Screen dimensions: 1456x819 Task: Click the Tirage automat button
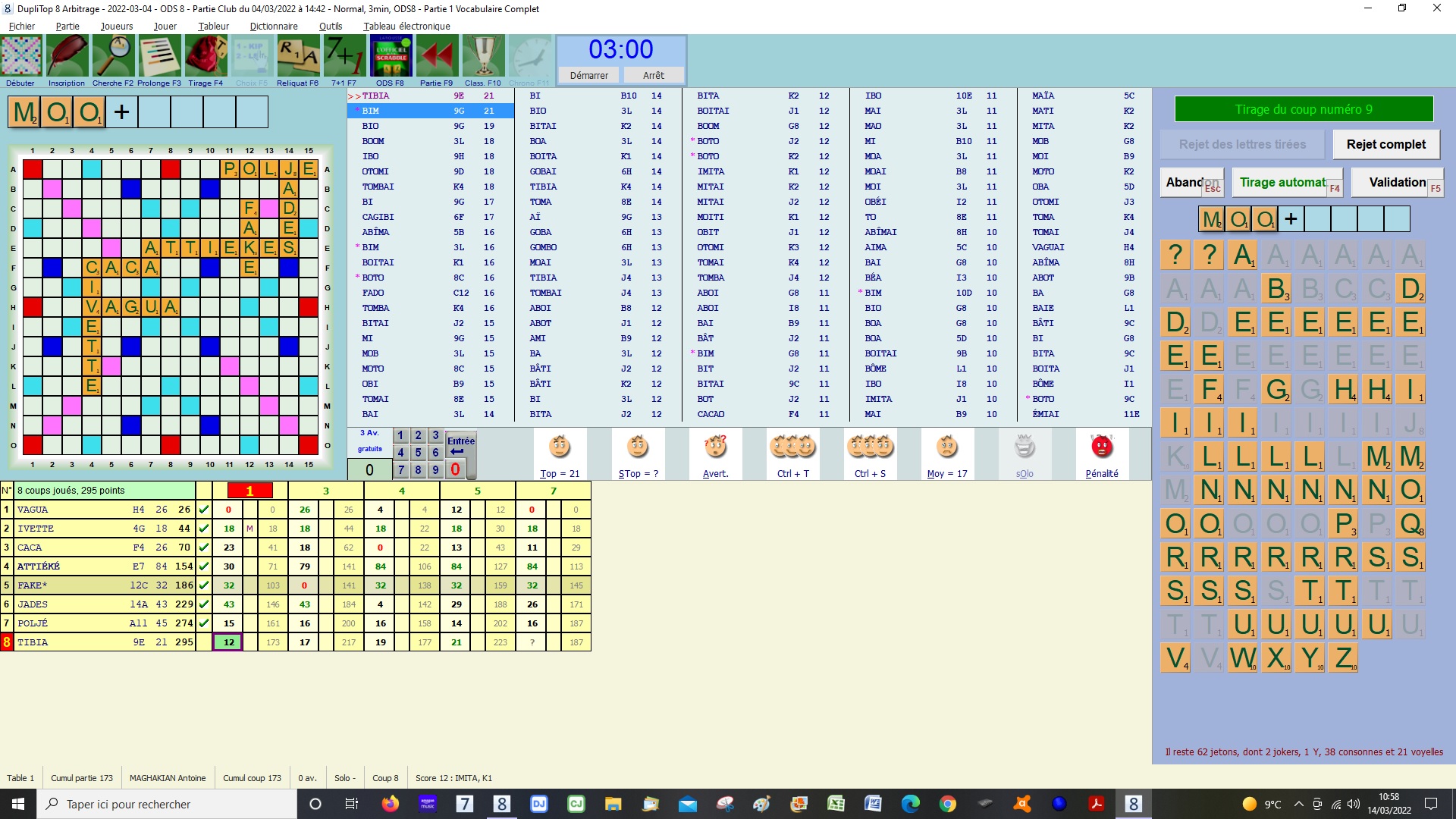(x=1282, y=182)
